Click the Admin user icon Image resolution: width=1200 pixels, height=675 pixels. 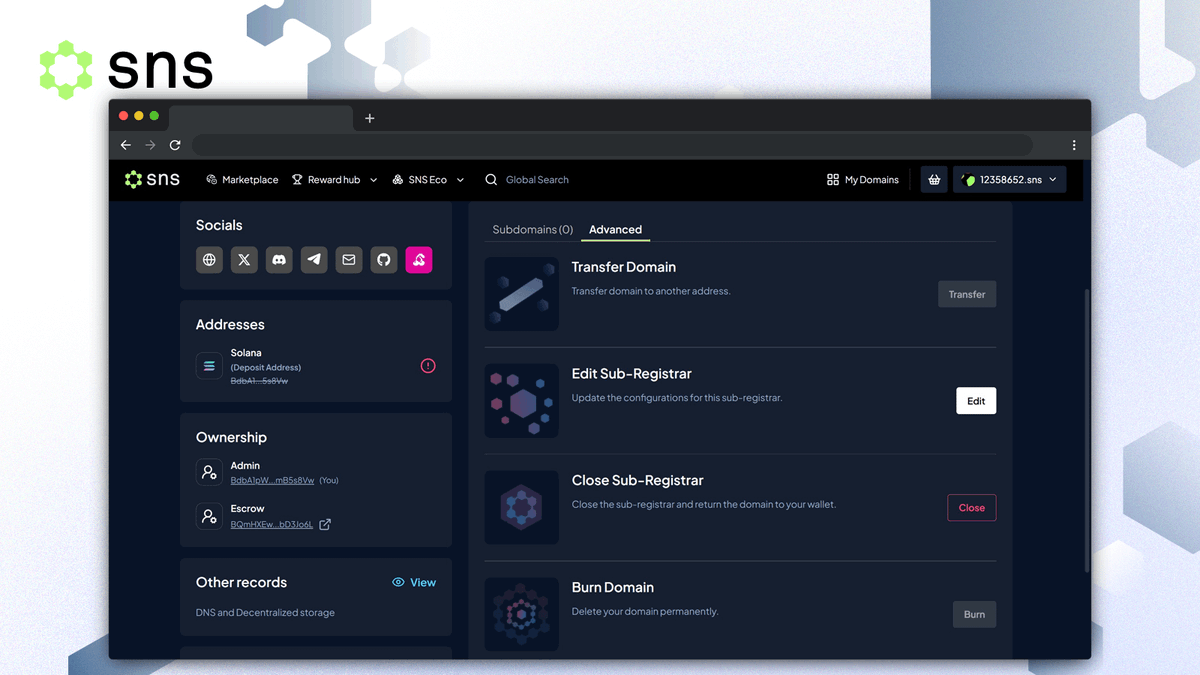coord(209,472)
